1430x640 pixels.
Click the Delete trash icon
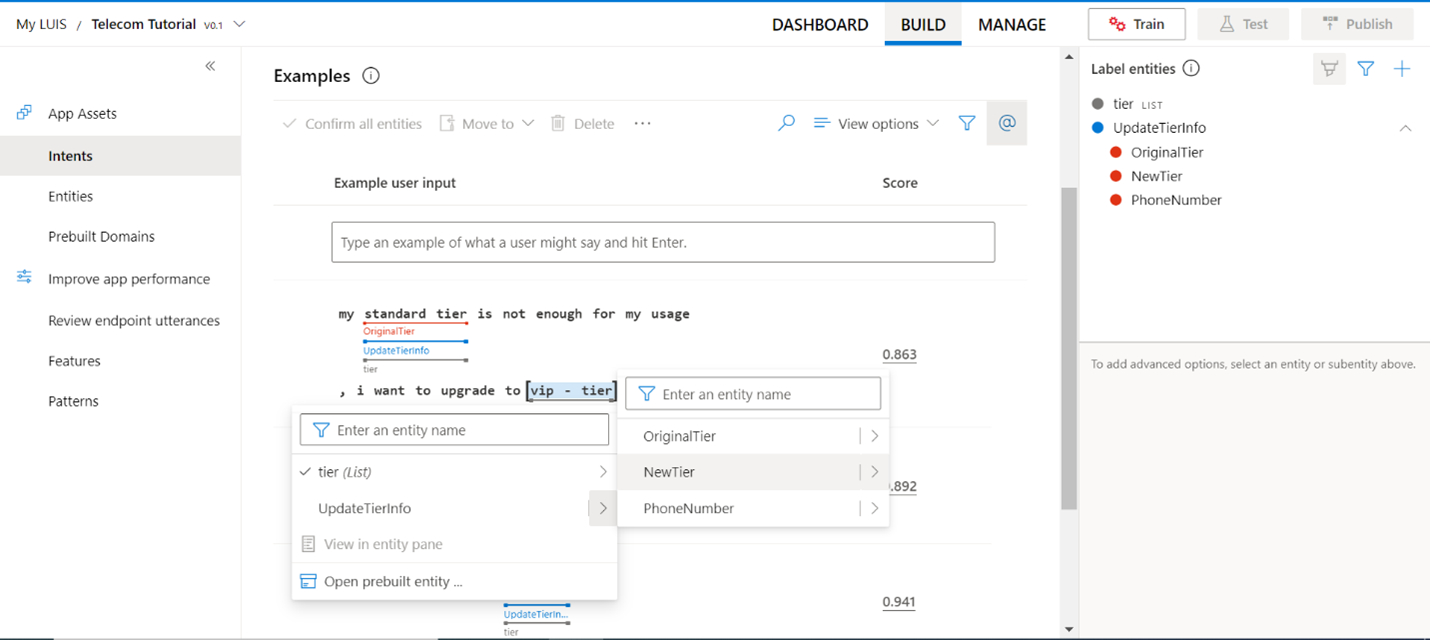[x=558, y=123]
